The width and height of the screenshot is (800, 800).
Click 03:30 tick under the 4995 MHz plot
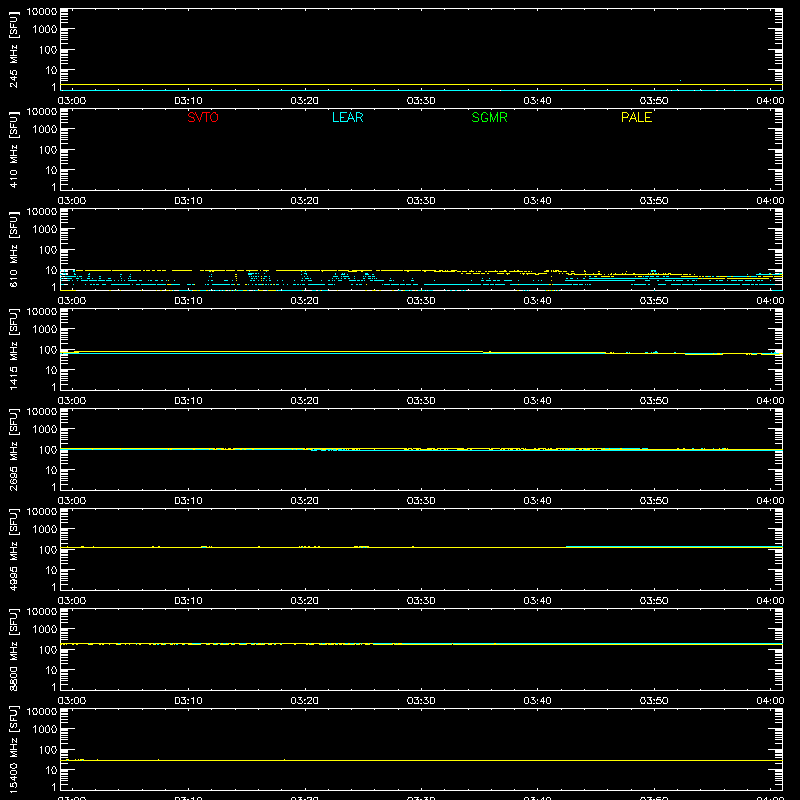[421, 601]
